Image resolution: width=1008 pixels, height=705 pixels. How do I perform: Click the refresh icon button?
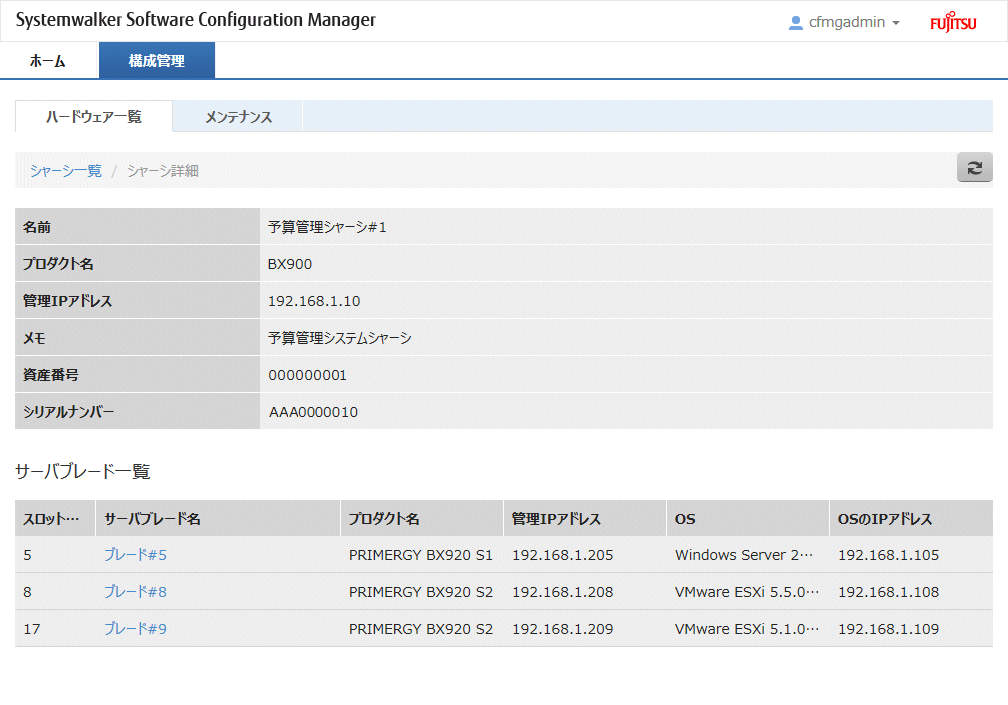click(x=975, y=168)
